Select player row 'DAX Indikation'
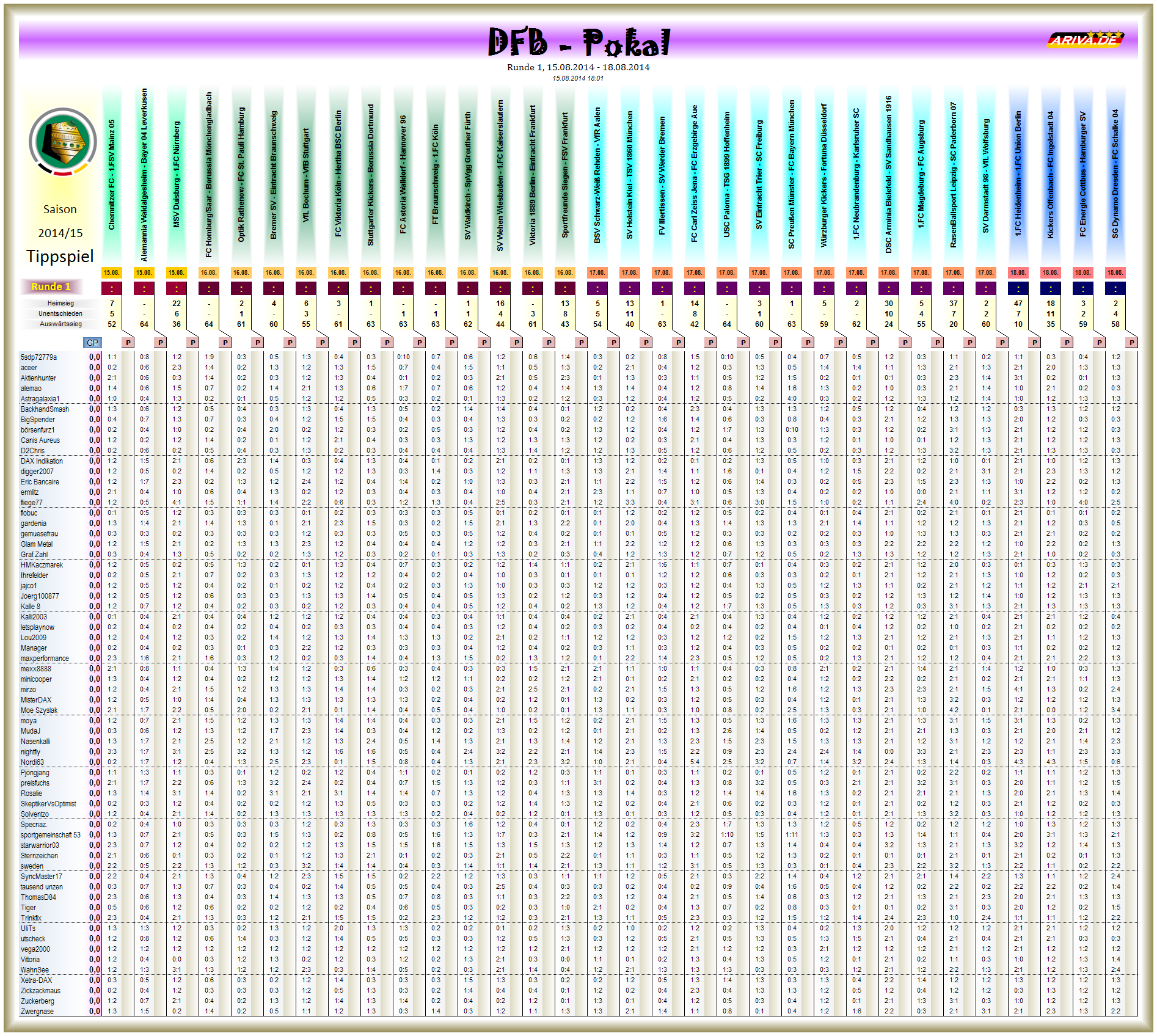This screenshot has width=1157, height=1036. tap(578, 461)
